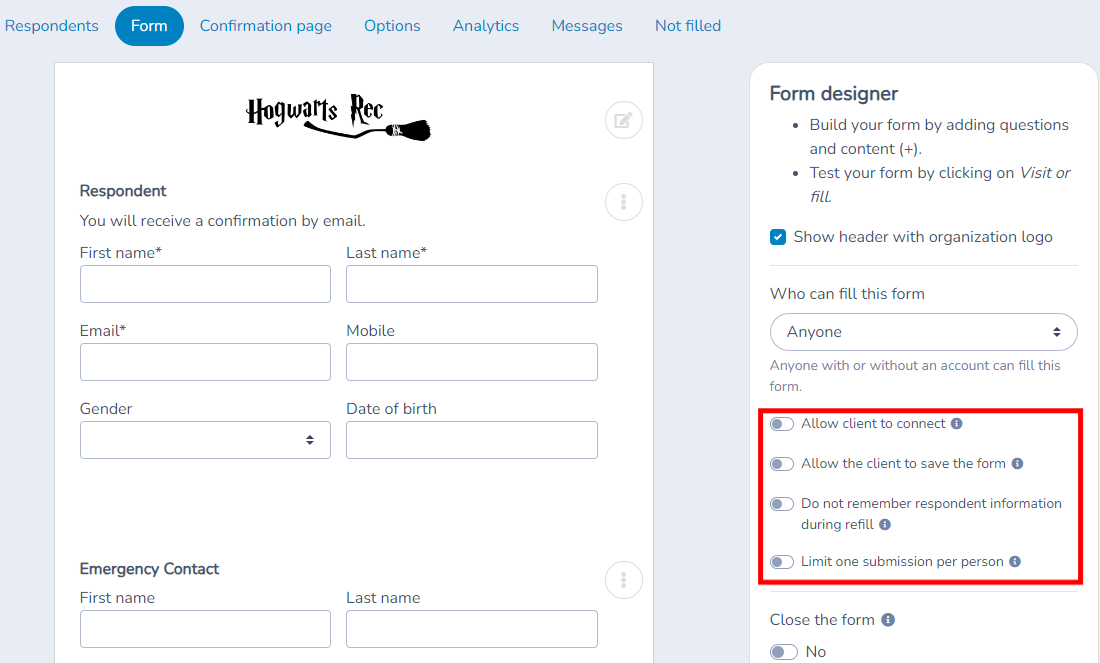The height and width of the screenshot is (663, 1100).
Task: Click 'You will receive a confirmation by email.' text
Action: tap(222, 221)
